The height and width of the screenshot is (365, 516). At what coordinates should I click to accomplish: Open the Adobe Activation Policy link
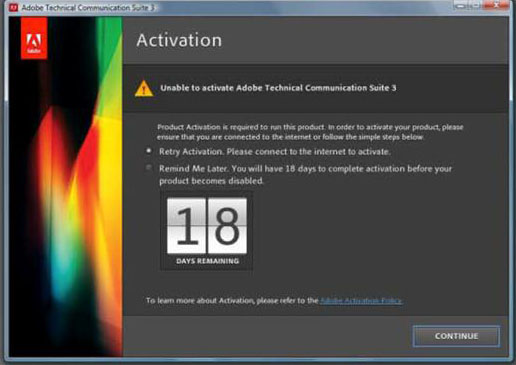(361, 301)
